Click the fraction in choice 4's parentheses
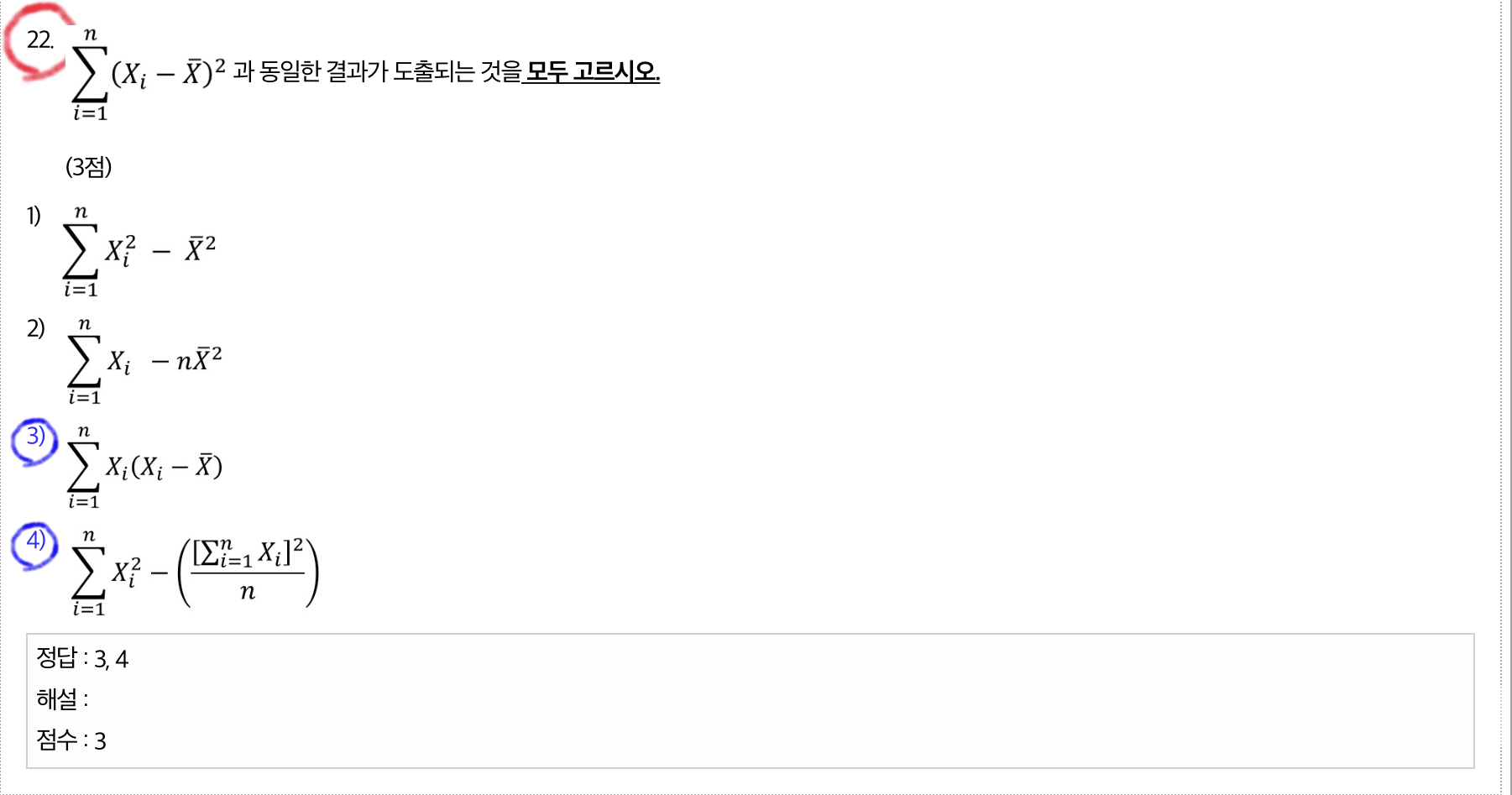1512x795 pixels. coord(248,572)
